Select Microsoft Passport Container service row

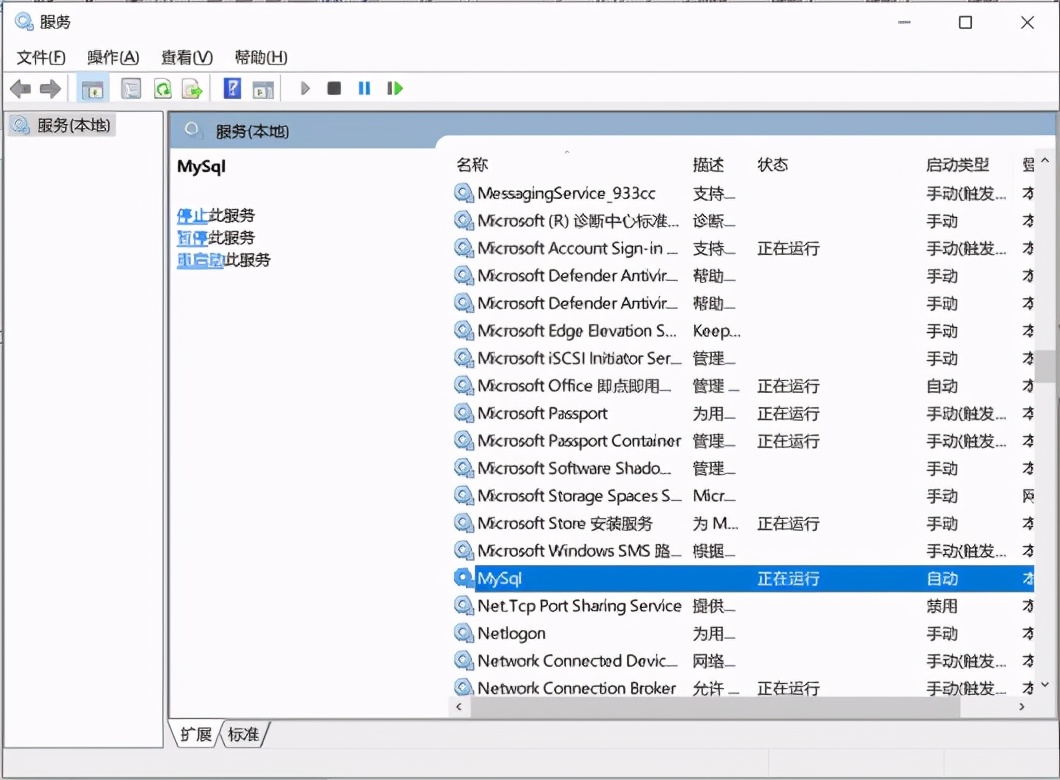(x=743, y=441)
